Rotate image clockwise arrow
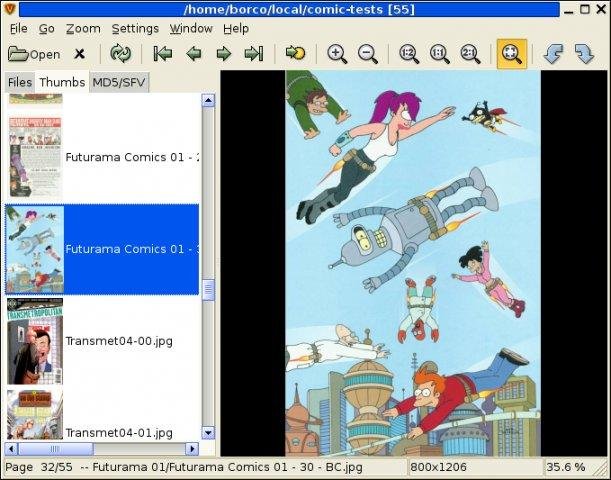Image resolution: width=611 pixels, height=480 pixels. click(584, 54)
